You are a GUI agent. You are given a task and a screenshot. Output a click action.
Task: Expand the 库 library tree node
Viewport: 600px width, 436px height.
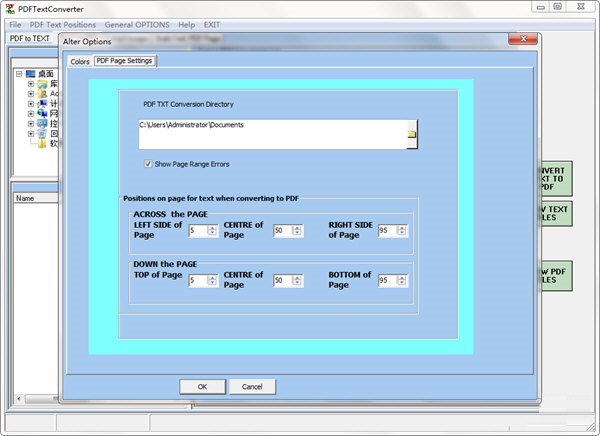coord(31,83)
